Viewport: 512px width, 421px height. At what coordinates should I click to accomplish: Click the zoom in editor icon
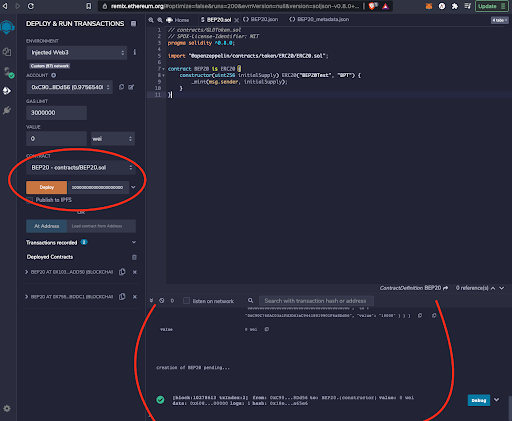point(160,20)
